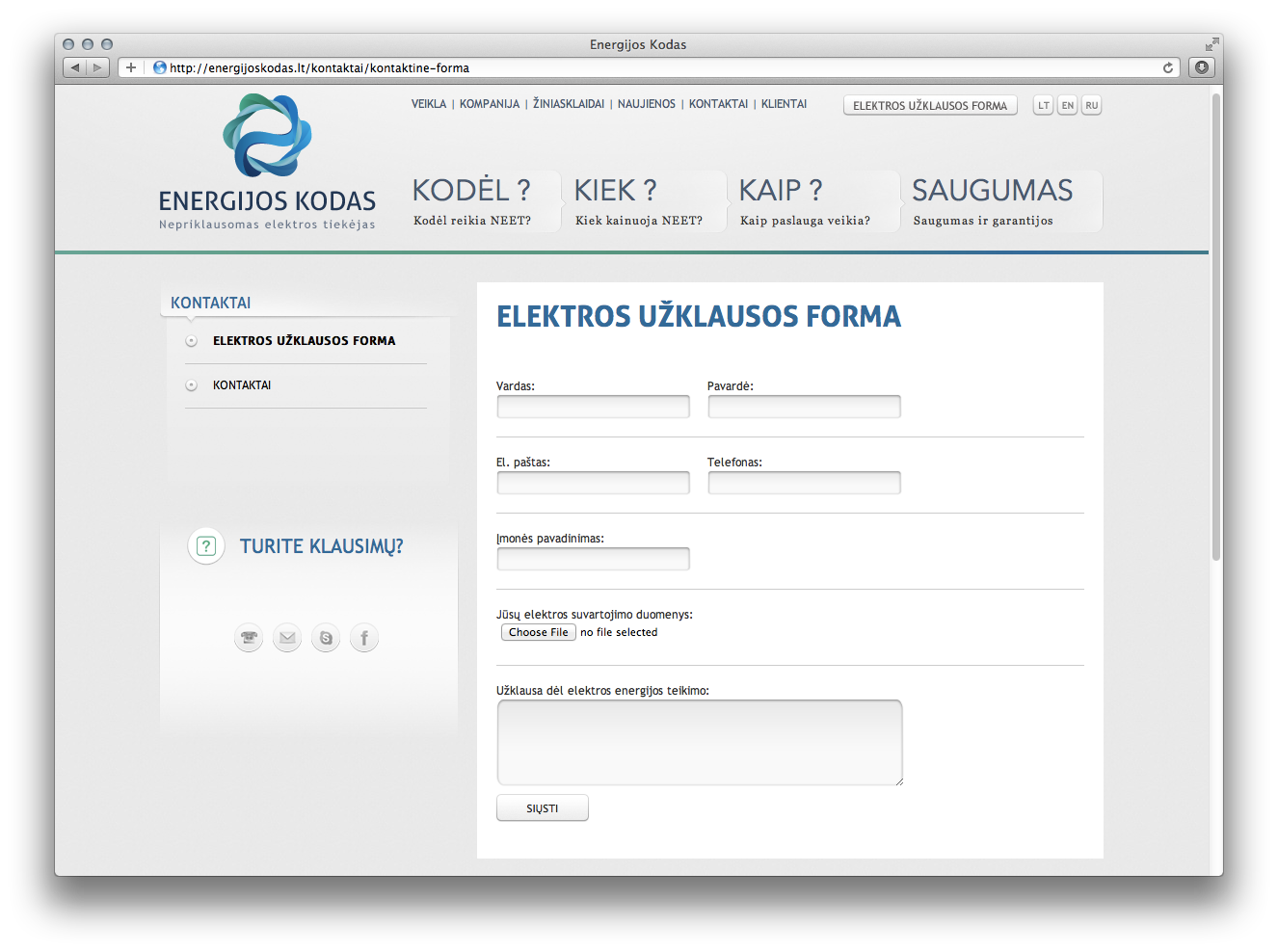Click the email envelope contact icon
Screen dimensions: 1278x952
pyautogui.click(x=287, y=638)
